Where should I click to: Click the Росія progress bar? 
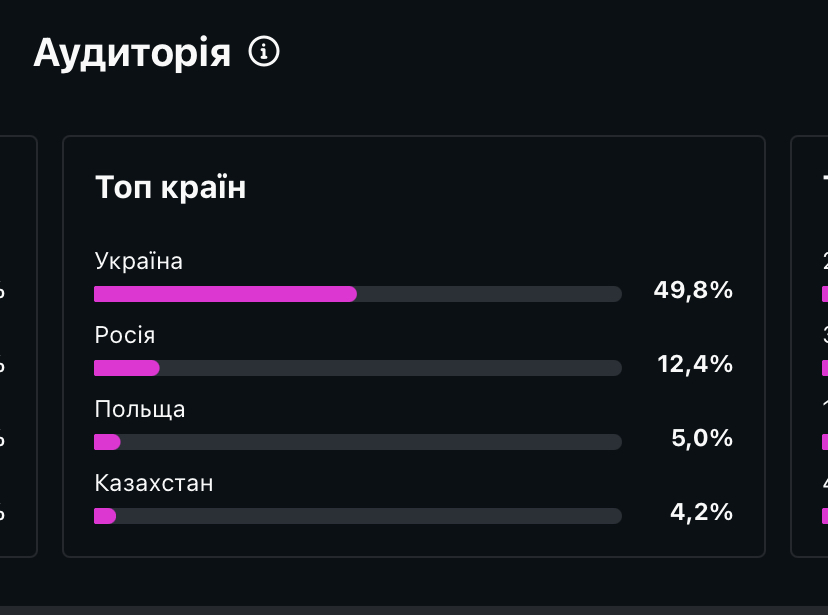357,368
